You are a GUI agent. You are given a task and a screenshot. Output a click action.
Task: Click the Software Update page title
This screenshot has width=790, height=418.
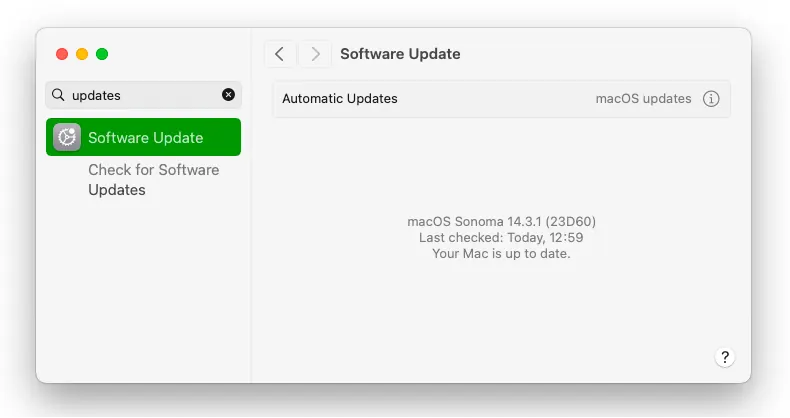click(x=400, y=54)
